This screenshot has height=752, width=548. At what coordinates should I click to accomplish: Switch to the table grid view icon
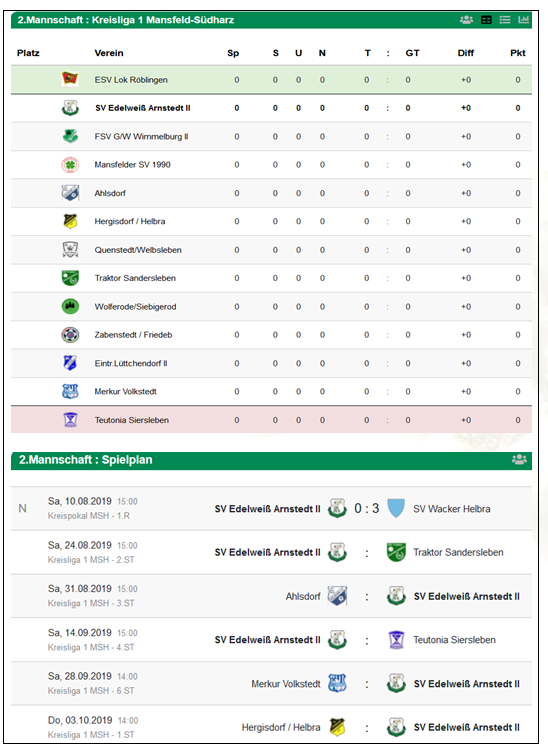pos(486,20)
